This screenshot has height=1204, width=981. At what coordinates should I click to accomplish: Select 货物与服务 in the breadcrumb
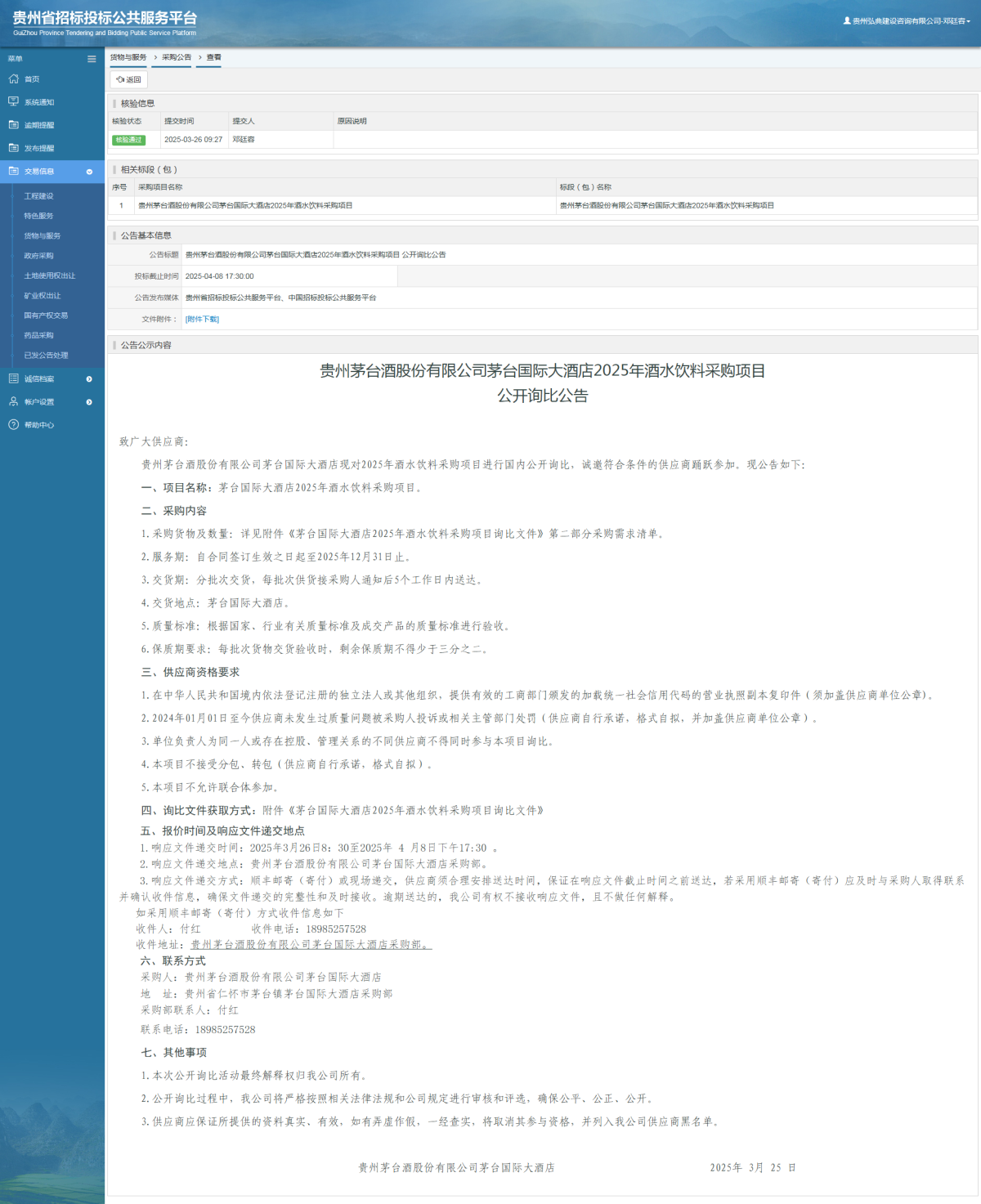(x=127, y=57)
